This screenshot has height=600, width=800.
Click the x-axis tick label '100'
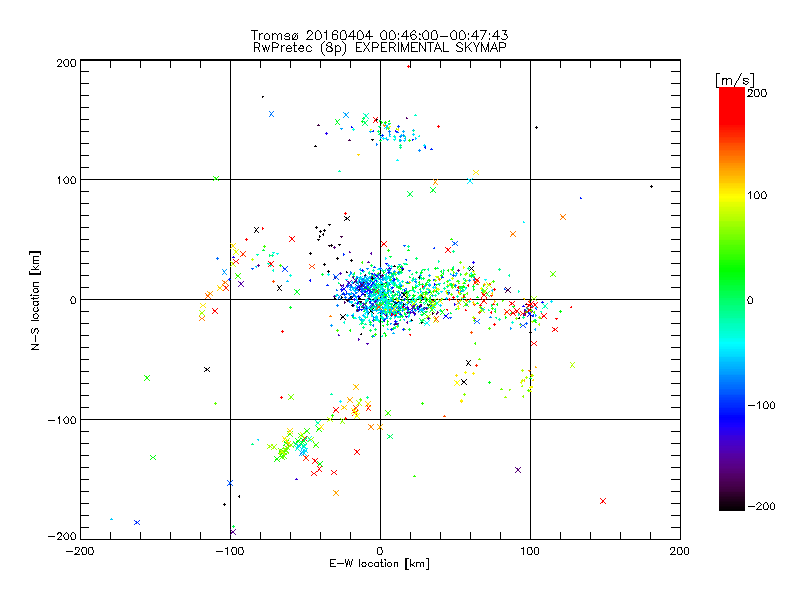(x=530, y=552)
